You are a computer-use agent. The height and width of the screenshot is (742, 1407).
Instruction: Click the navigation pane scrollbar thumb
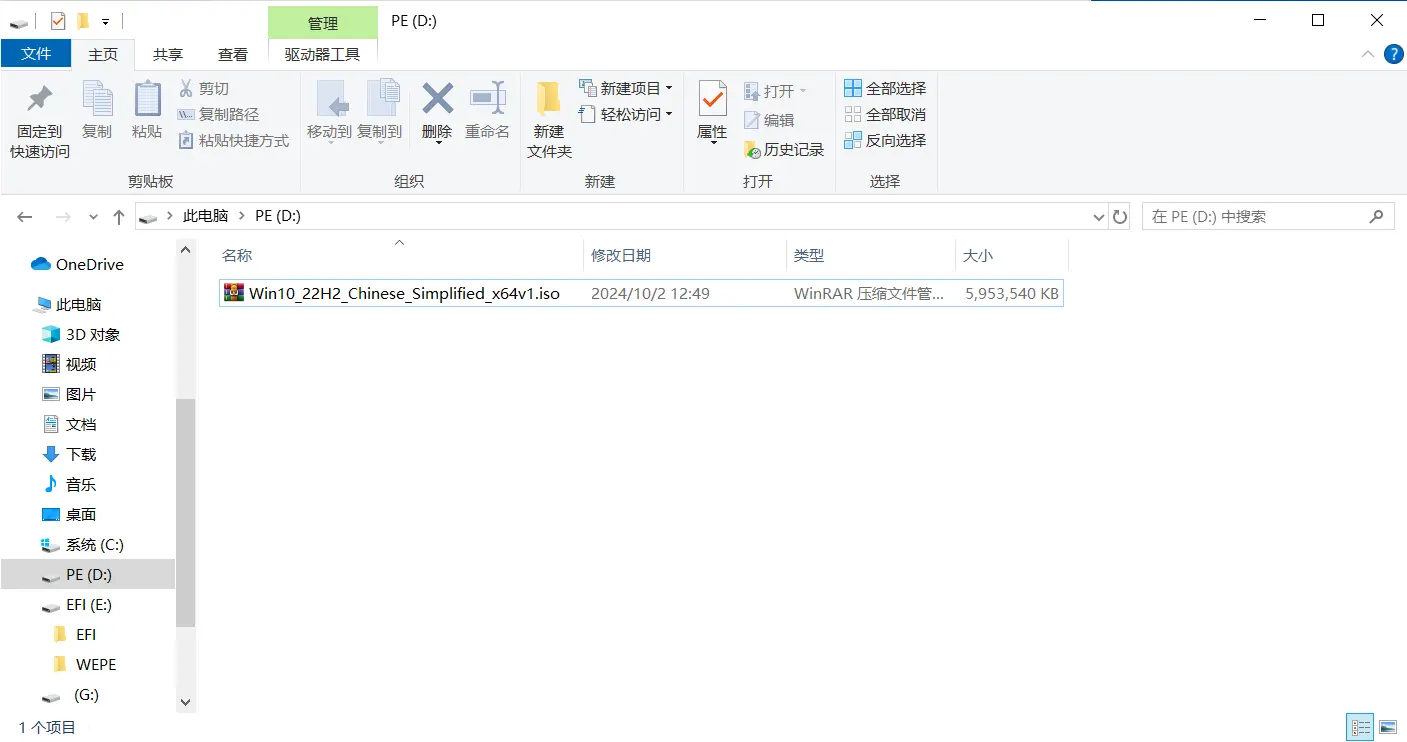185,513
